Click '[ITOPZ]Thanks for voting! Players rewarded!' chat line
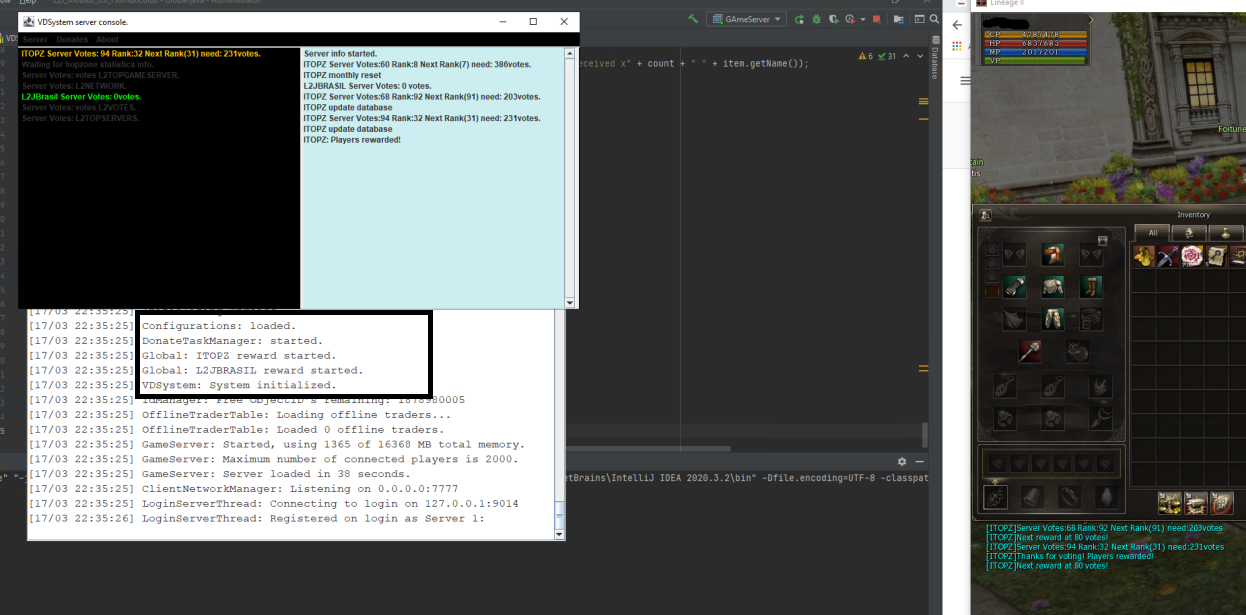 (1069, 556)
